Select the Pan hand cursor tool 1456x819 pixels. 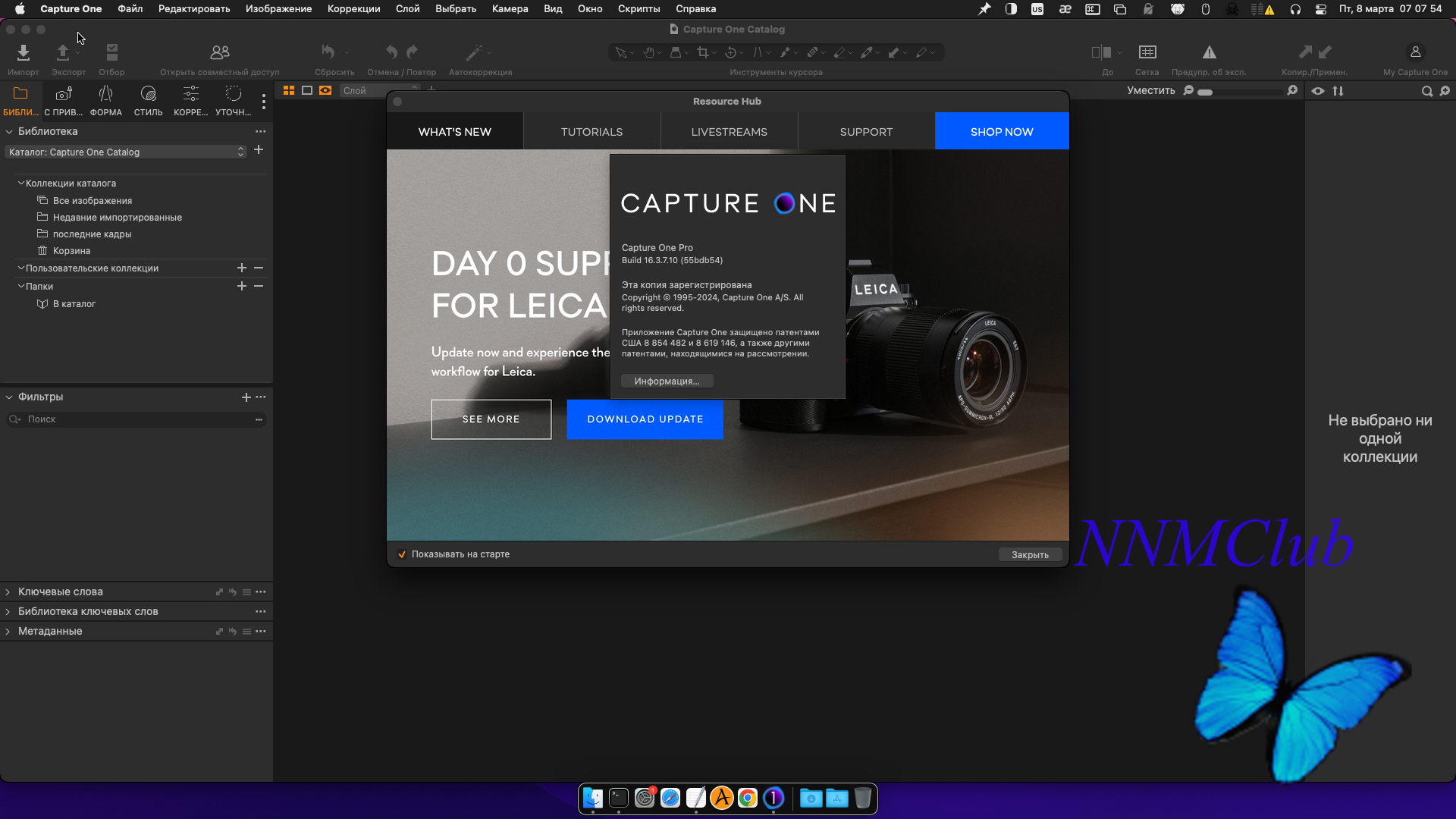tap(649, 52)
